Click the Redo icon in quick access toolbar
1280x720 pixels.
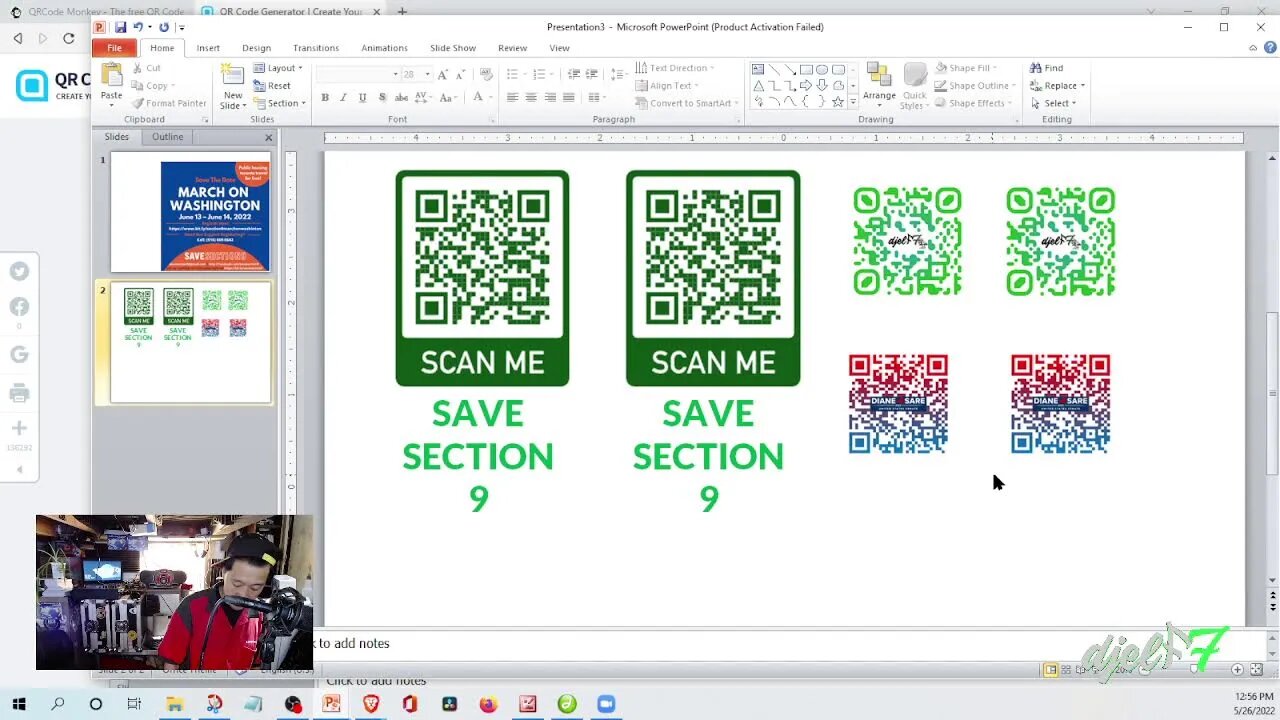163,27
